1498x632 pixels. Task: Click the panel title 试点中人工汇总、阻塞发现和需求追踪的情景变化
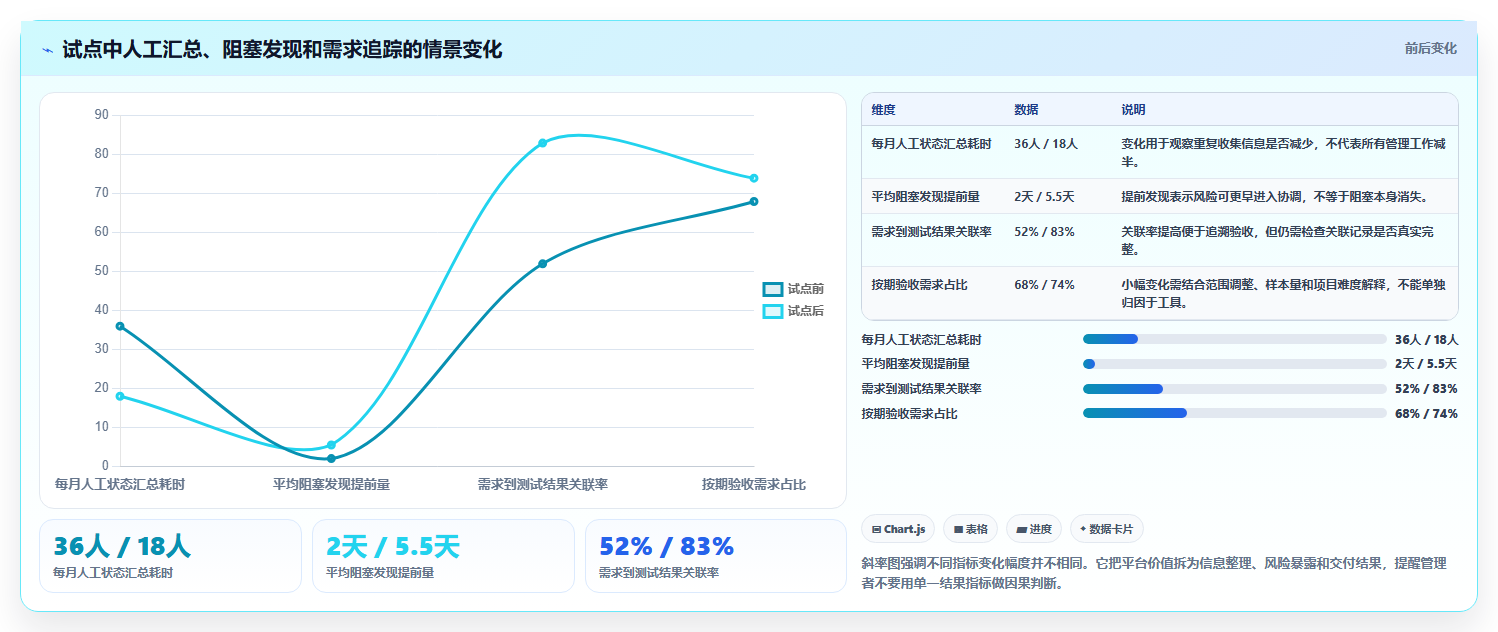tap(282, 49)
